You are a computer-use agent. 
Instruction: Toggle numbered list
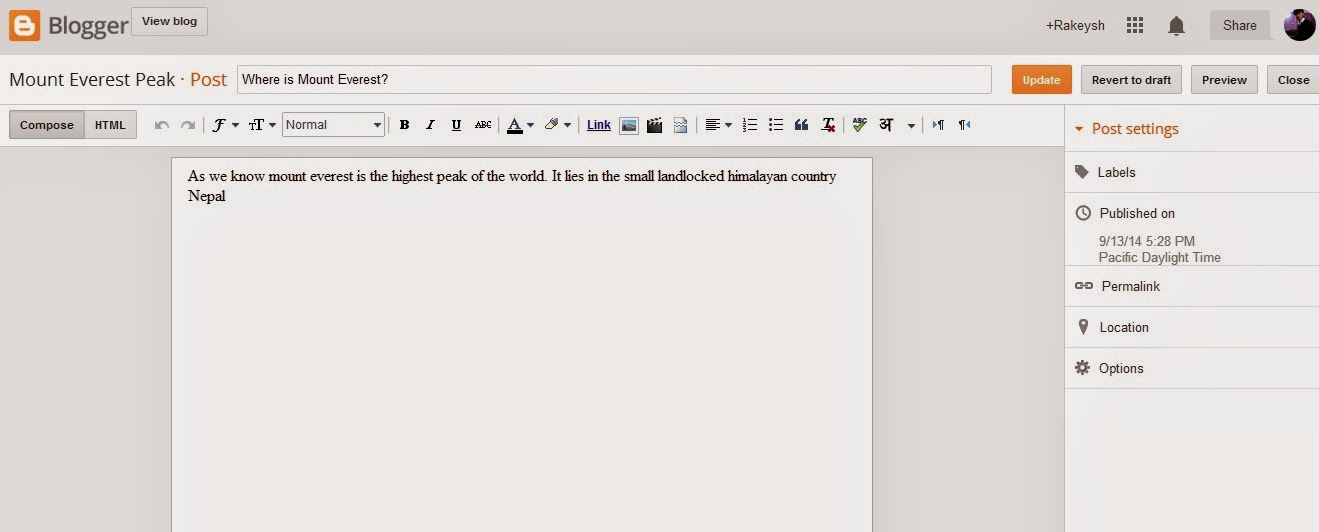click(x=750, y=125)
